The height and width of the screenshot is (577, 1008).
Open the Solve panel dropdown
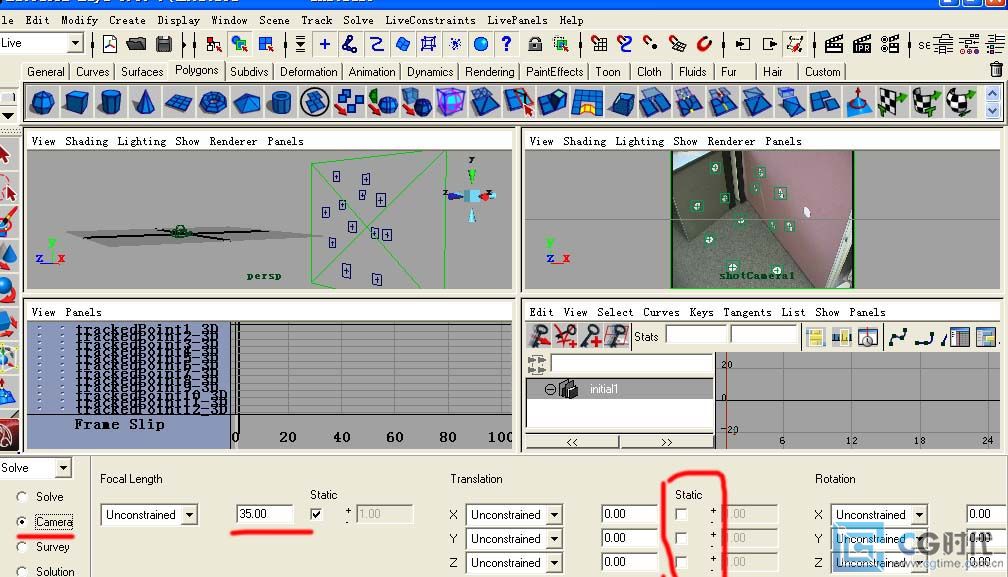point(63,468)
